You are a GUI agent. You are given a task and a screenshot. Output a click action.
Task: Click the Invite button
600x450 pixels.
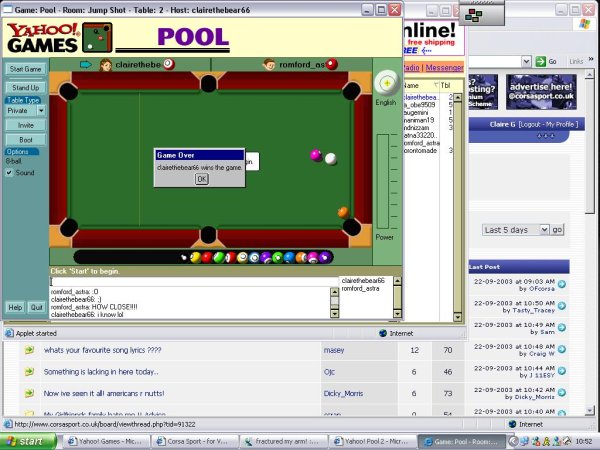coord(26,125)
